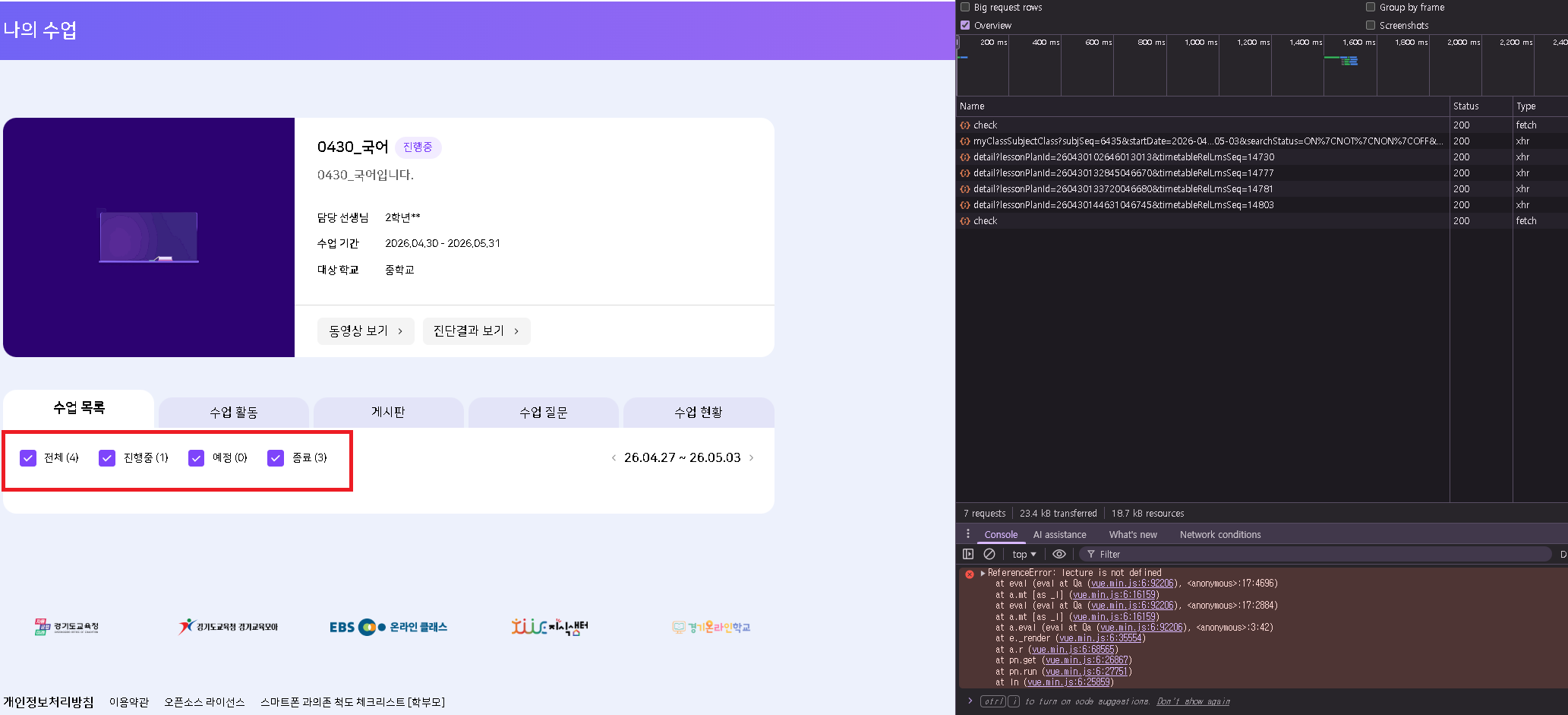
Task: Open the Network conditions drawer tab
Action: [1219, 534]
